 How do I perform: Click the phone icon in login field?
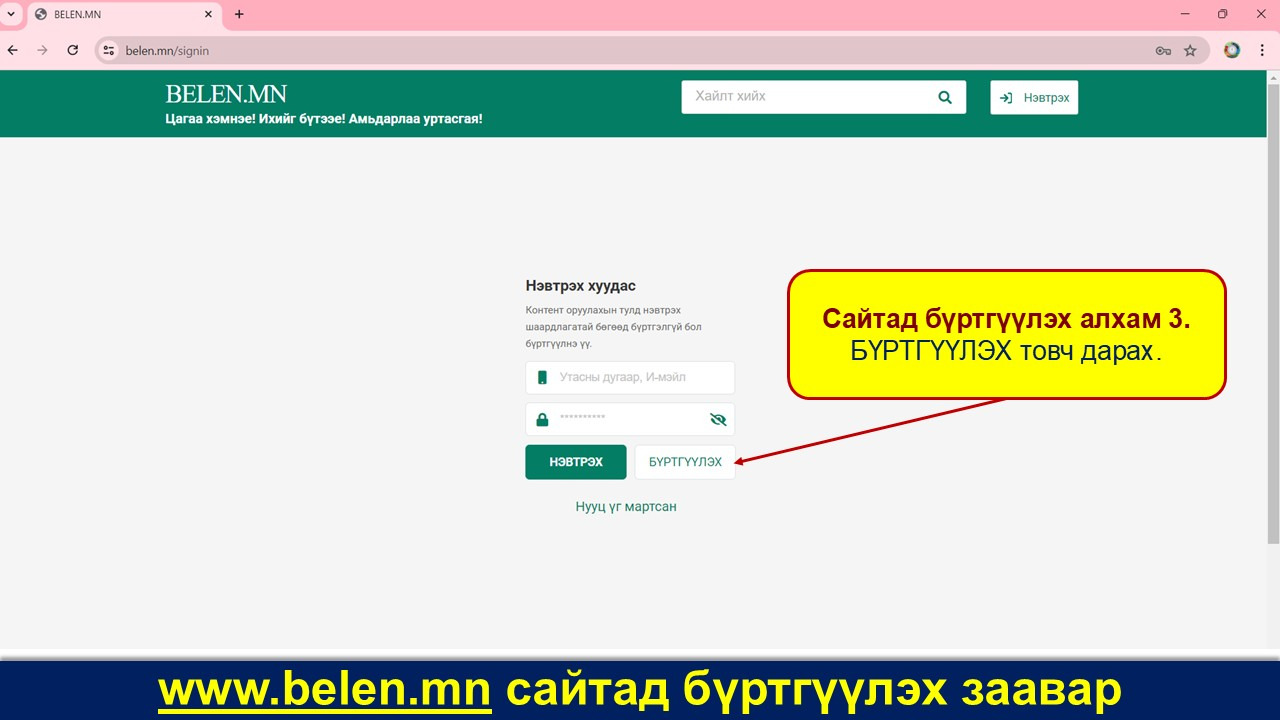pyautogui.click(x=543, y=377)
